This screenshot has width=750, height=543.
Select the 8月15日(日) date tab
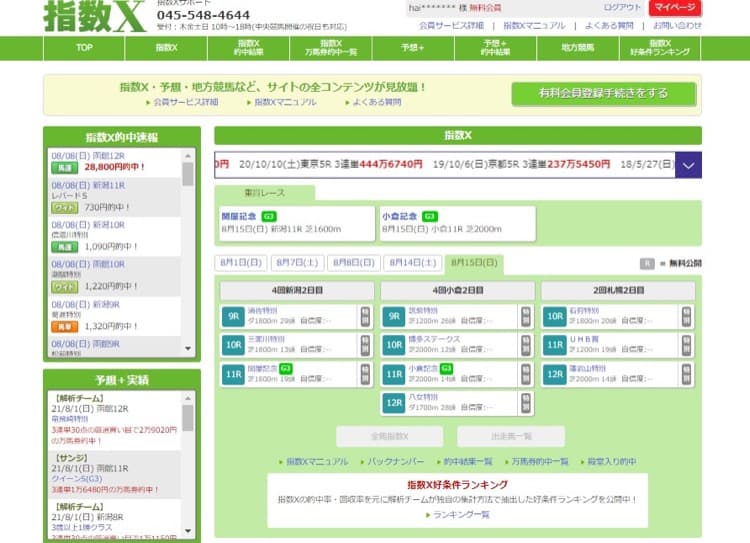(x=474, y=263)
